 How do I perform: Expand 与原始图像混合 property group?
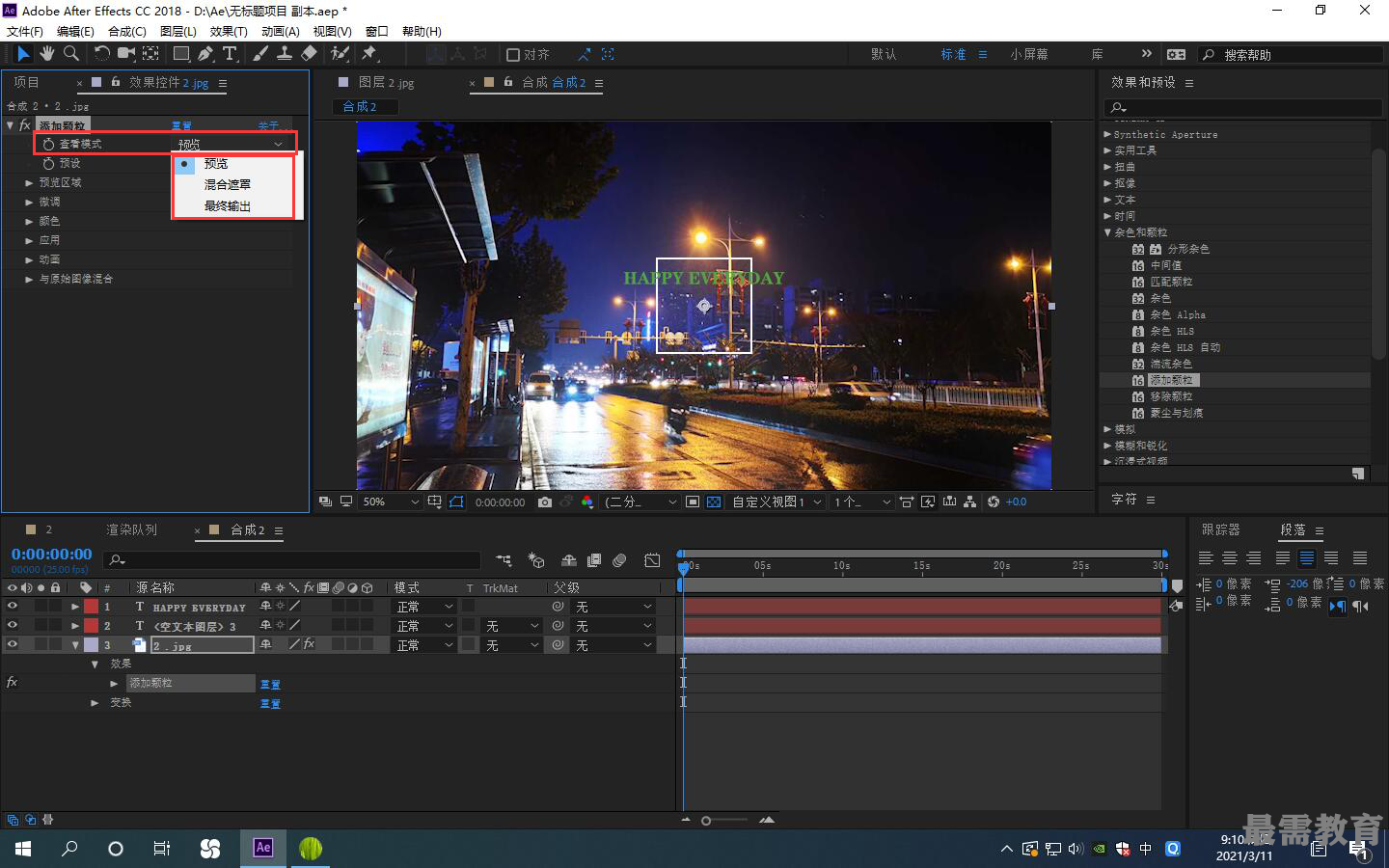coord(29,279)
